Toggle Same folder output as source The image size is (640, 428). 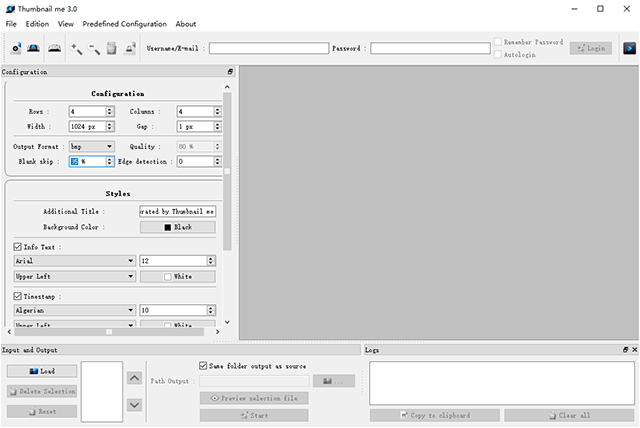click(x=204, y=366)
